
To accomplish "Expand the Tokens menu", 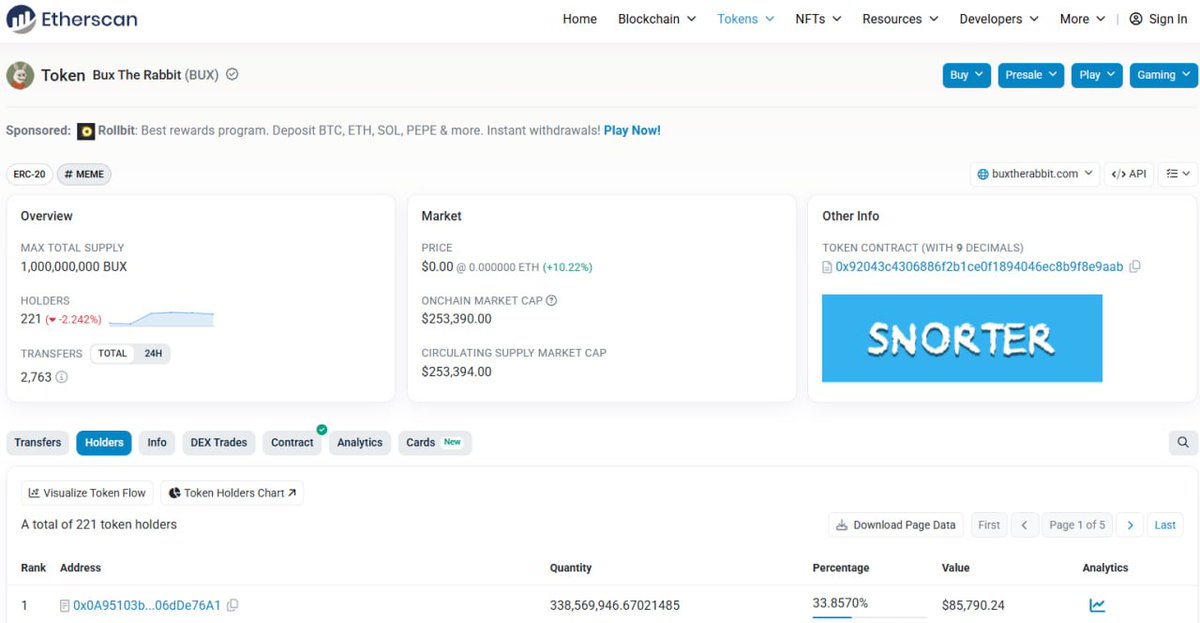I will pyautogui.click(x=746, y=19).
